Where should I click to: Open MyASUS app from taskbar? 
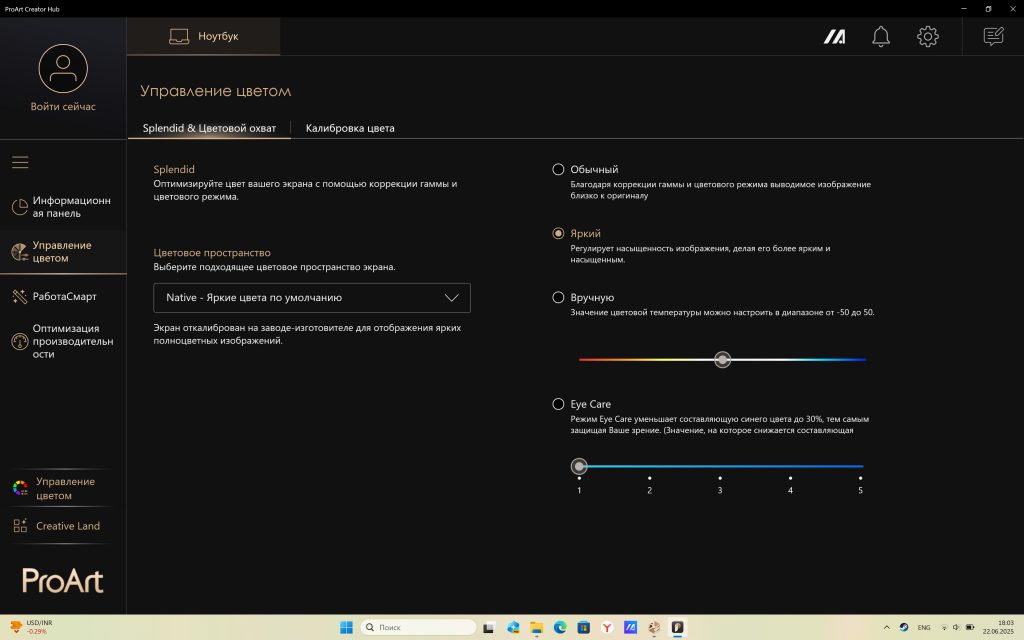click(630, 628)
